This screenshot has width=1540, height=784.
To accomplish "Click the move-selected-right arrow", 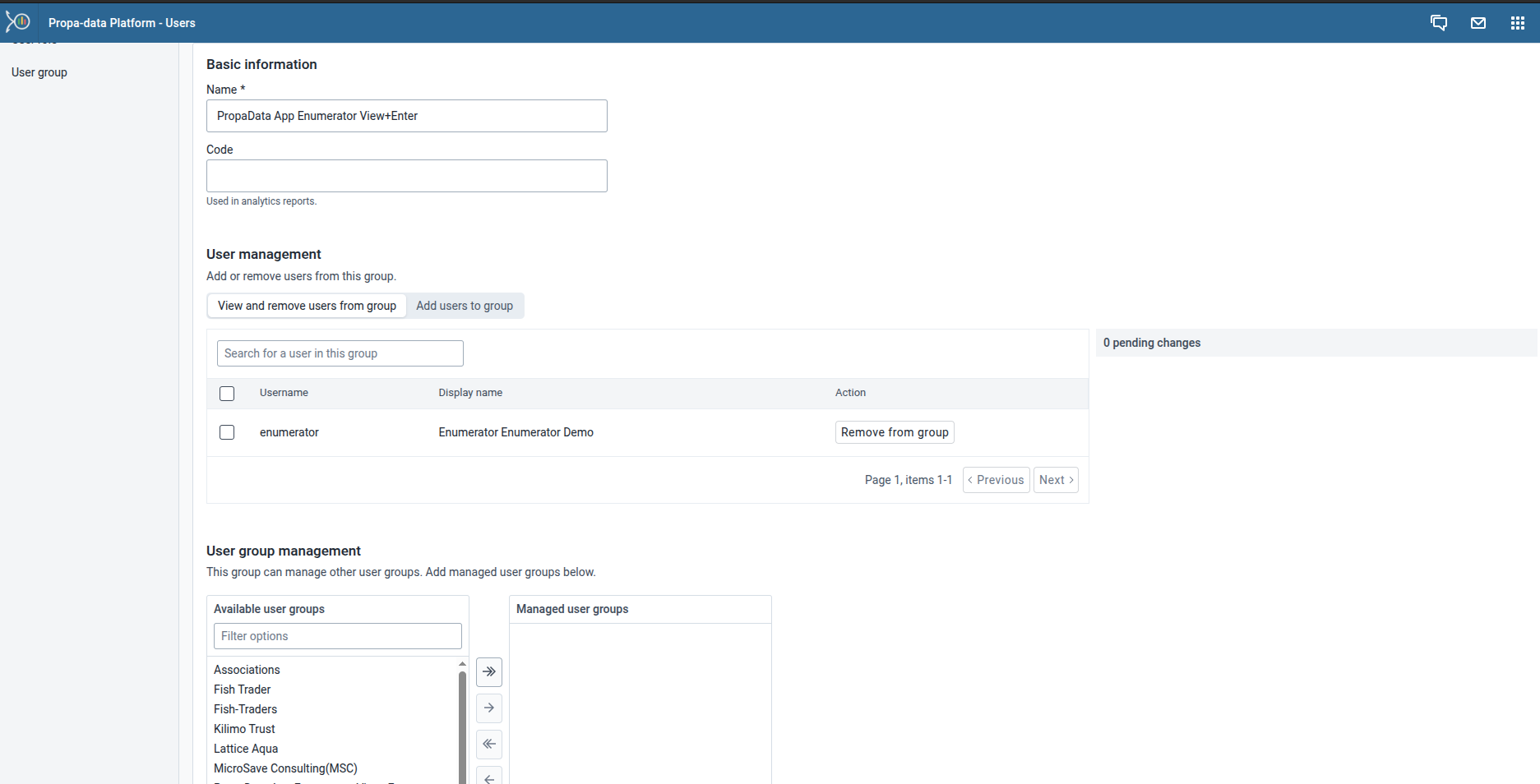I will [488, 708].
